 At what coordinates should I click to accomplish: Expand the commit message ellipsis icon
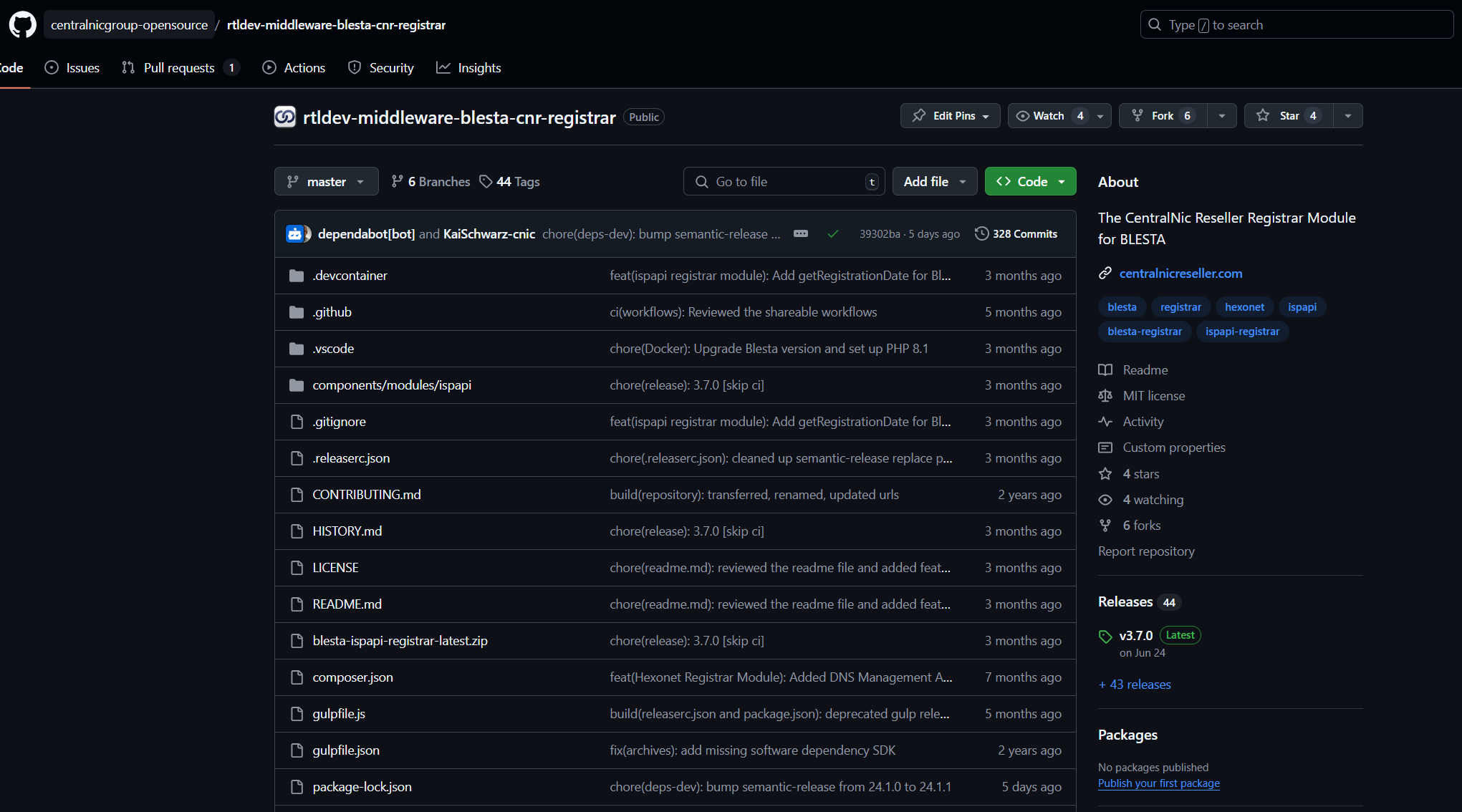801,233
